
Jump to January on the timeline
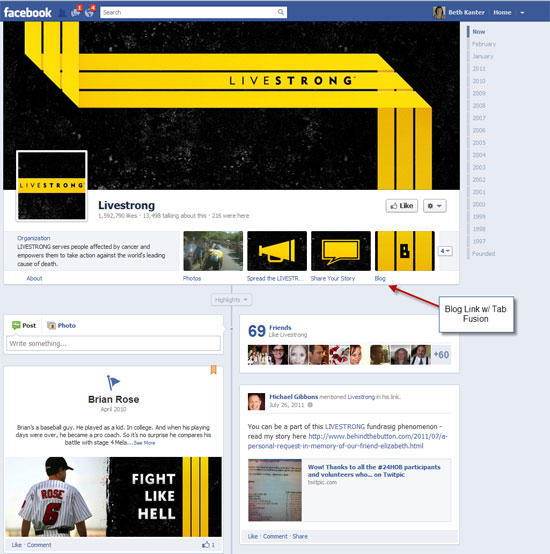tap(483, 56)
